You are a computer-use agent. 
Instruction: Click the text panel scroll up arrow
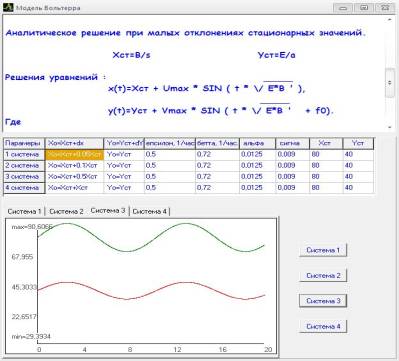[389, 20]
